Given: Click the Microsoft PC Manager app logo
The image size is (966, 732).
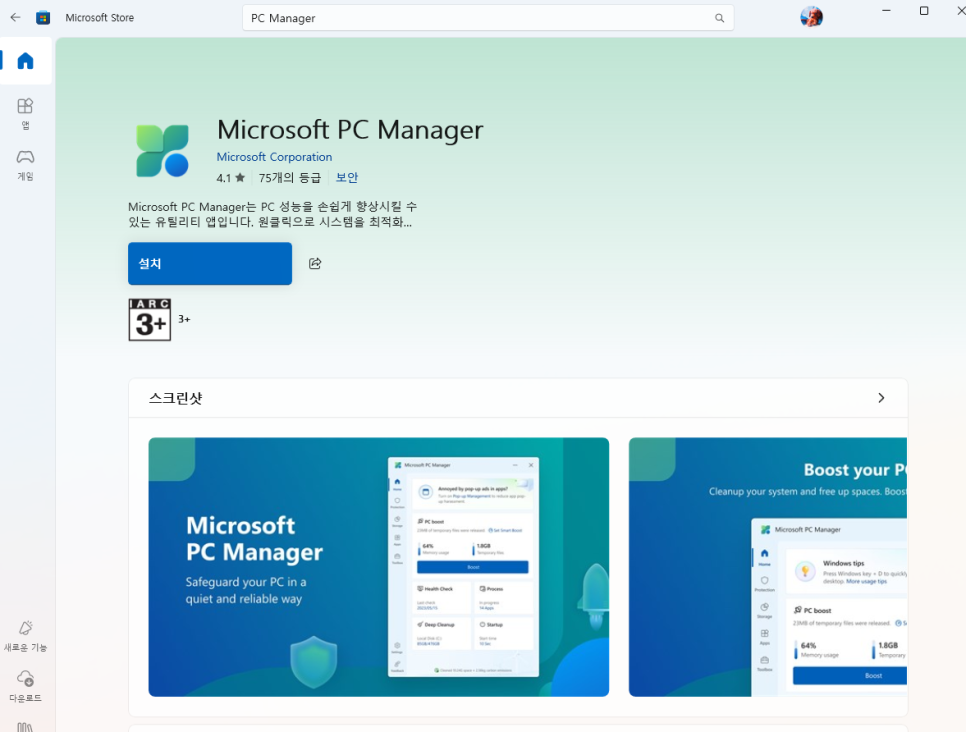Looking at the screenshot, I should click(x=163, y=151).
